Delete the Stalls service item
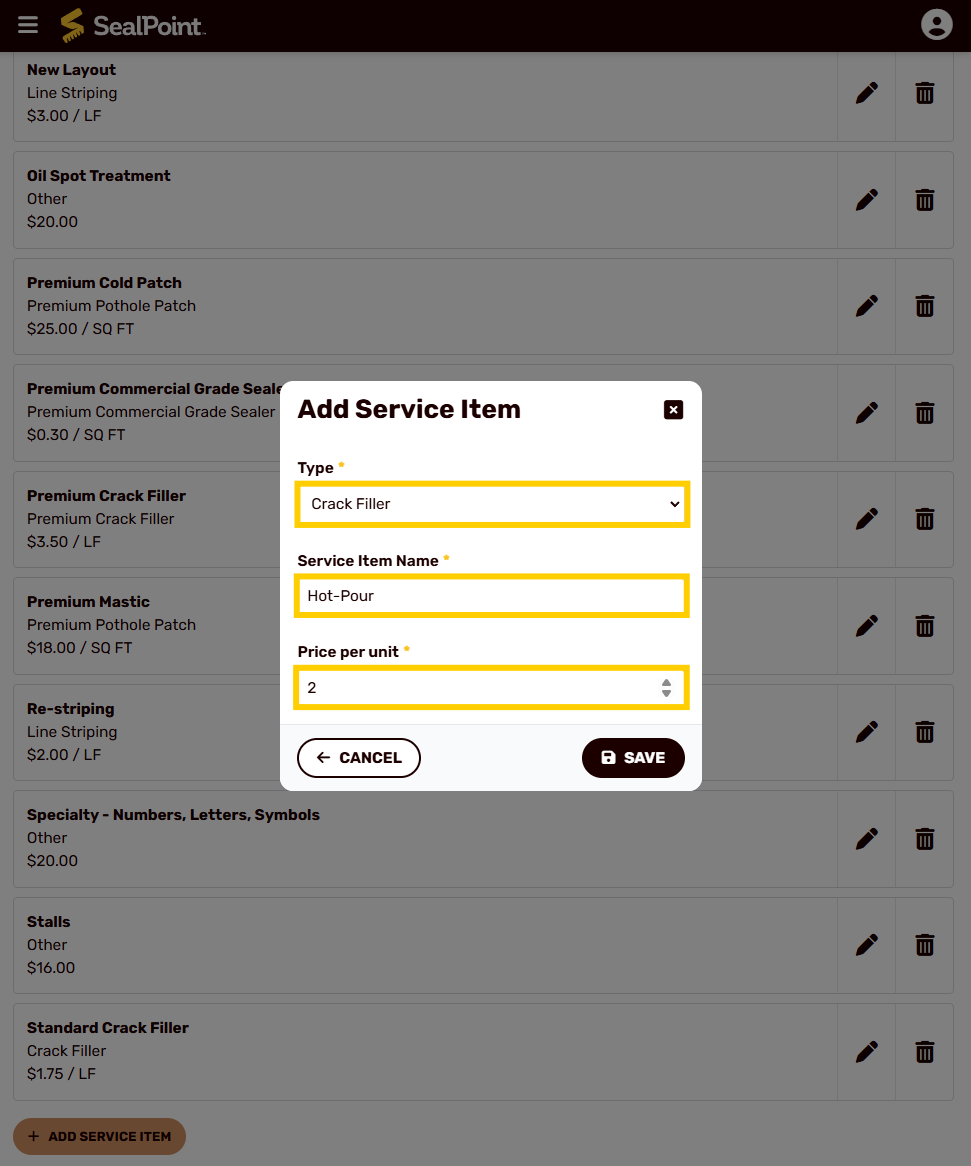The width and height of the screenshot is (971, 1166). click(924, 945)
